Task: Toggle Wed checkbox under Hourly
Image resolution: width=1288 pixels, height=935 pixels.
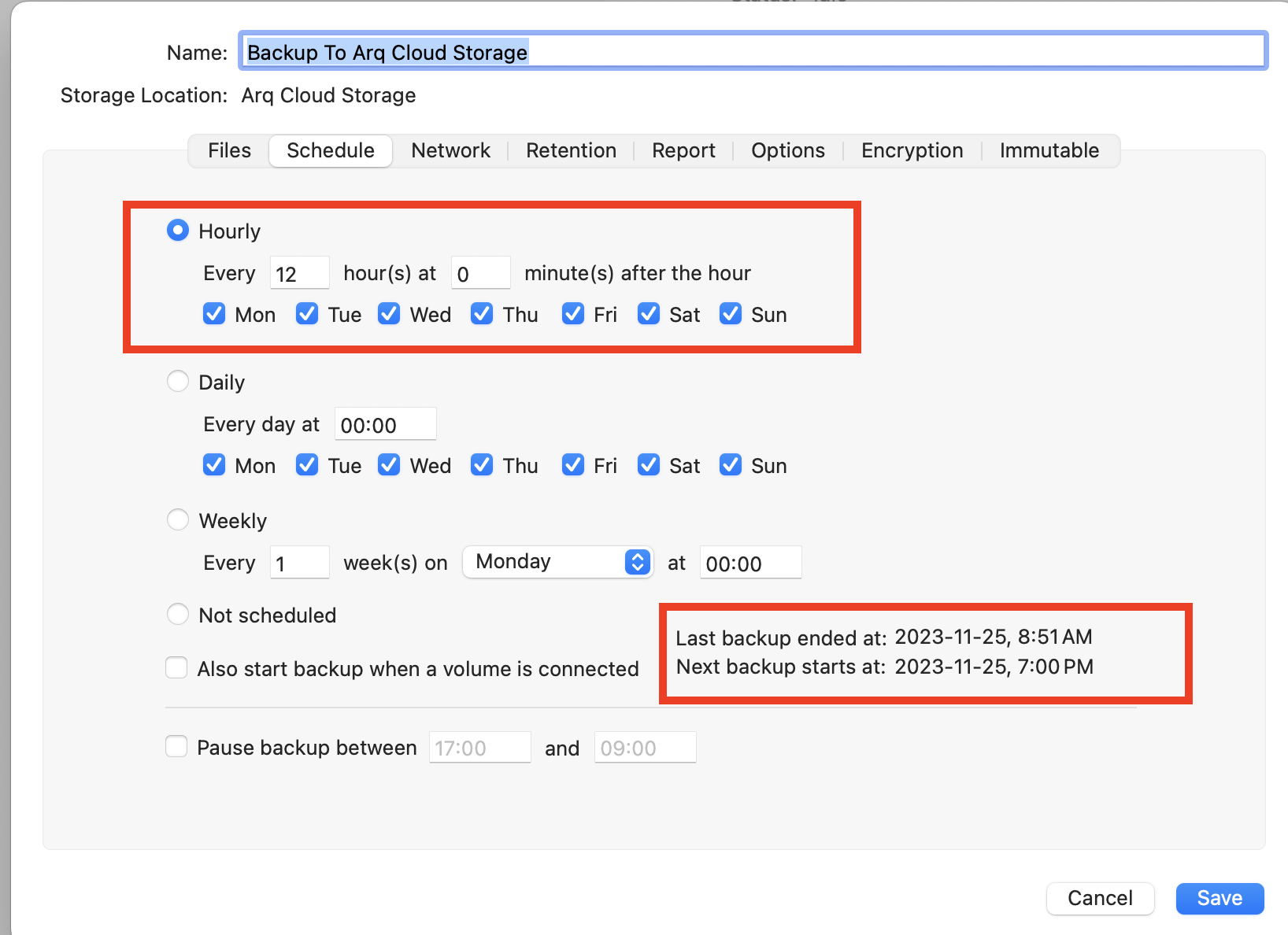Action: (389, 314)
